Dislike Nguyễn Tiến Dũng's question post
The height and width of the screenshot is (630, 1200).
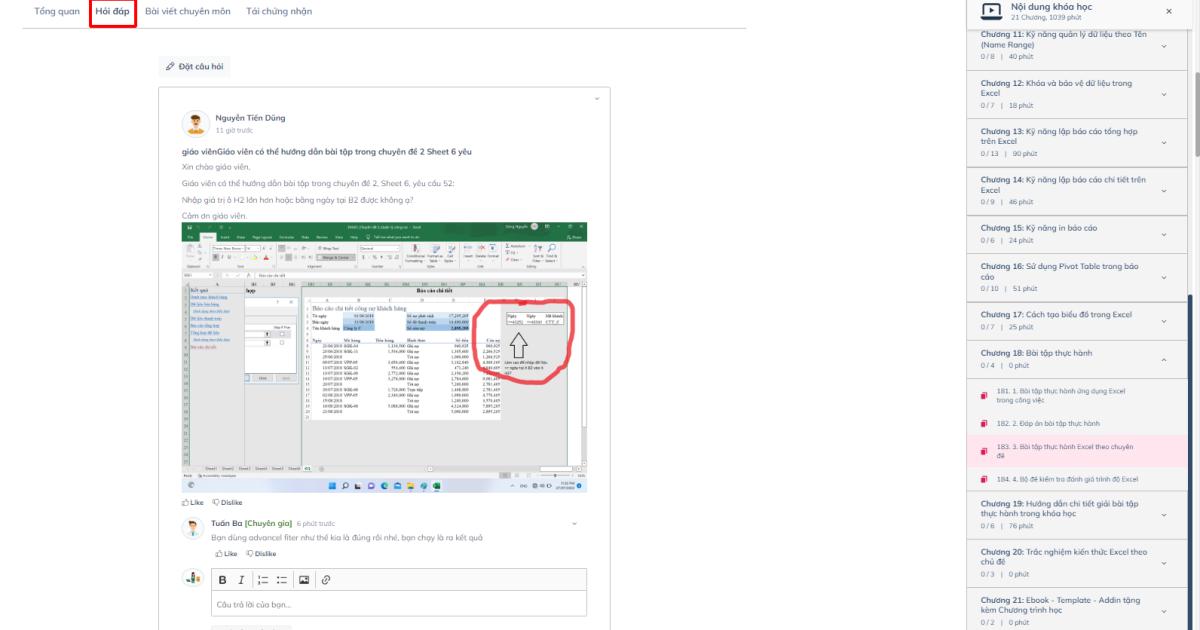click(229, 502)
